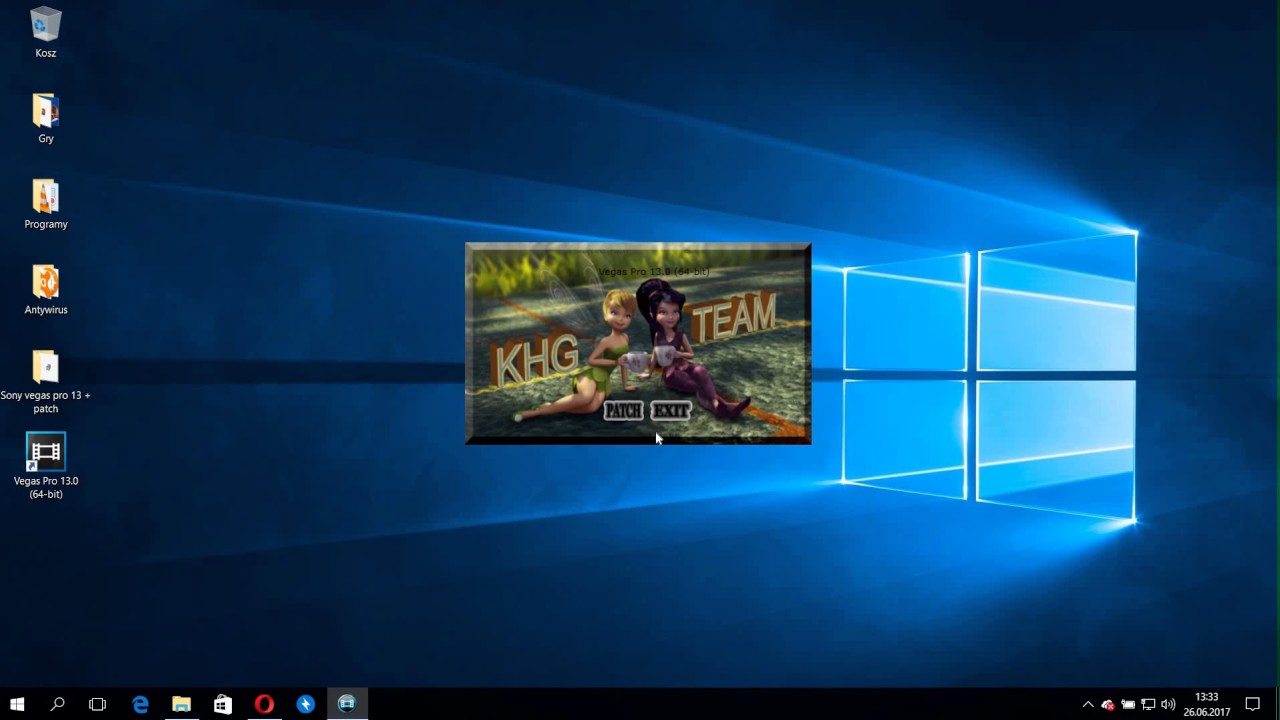Click the PATCH button in the patcher window
The width and height of the screenshot is (1280, 720).
coord(623,410)
